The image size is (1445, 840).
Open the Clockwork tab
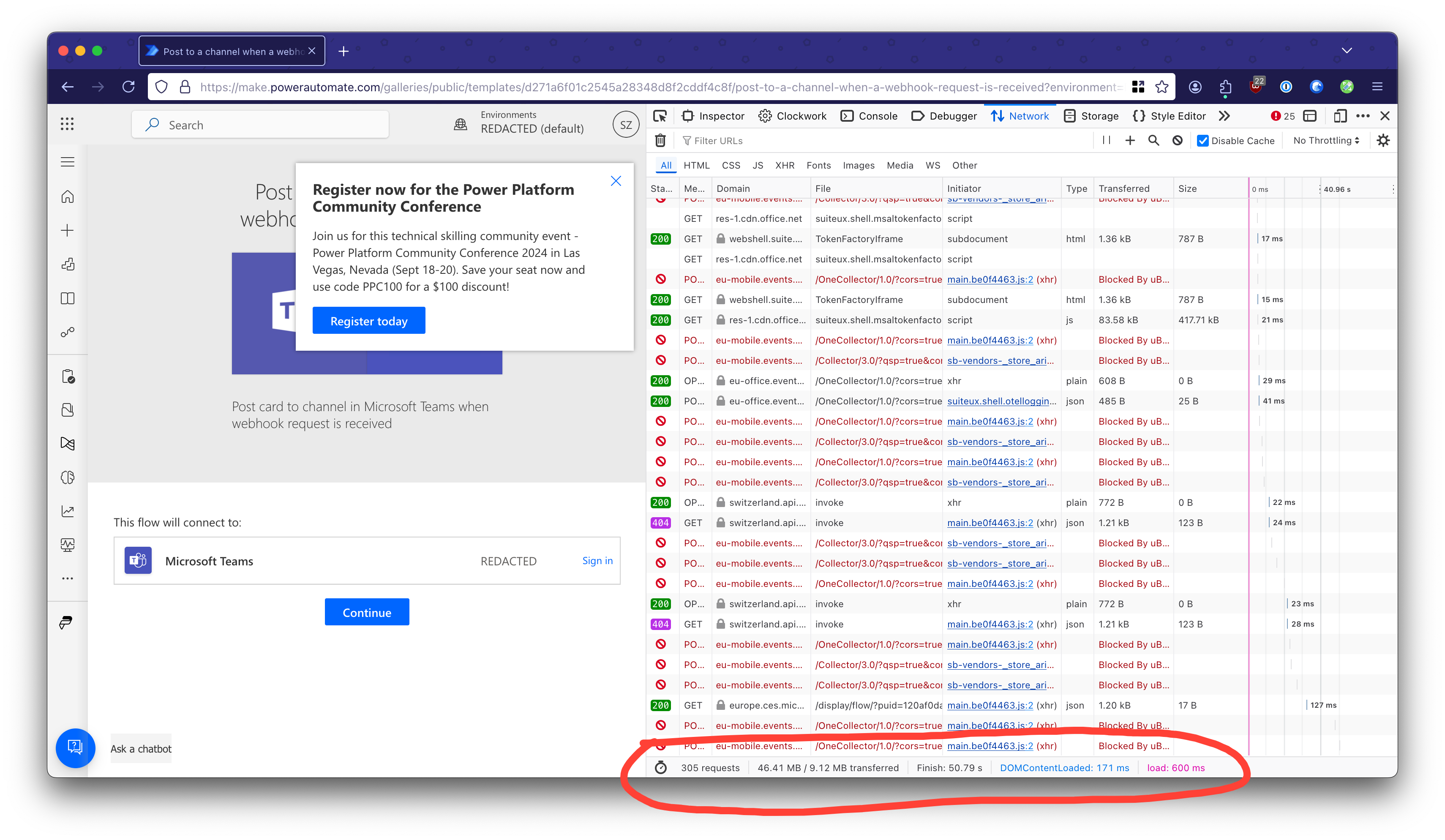click(793, 116)
